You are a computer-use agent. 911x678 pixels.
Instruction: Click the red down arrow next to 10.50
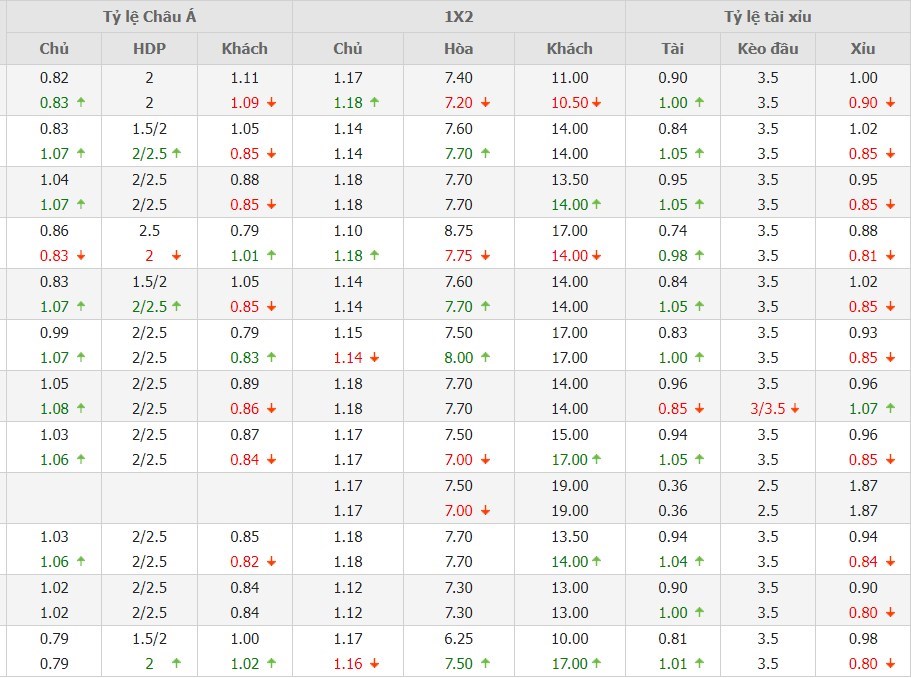coord(596,103)
